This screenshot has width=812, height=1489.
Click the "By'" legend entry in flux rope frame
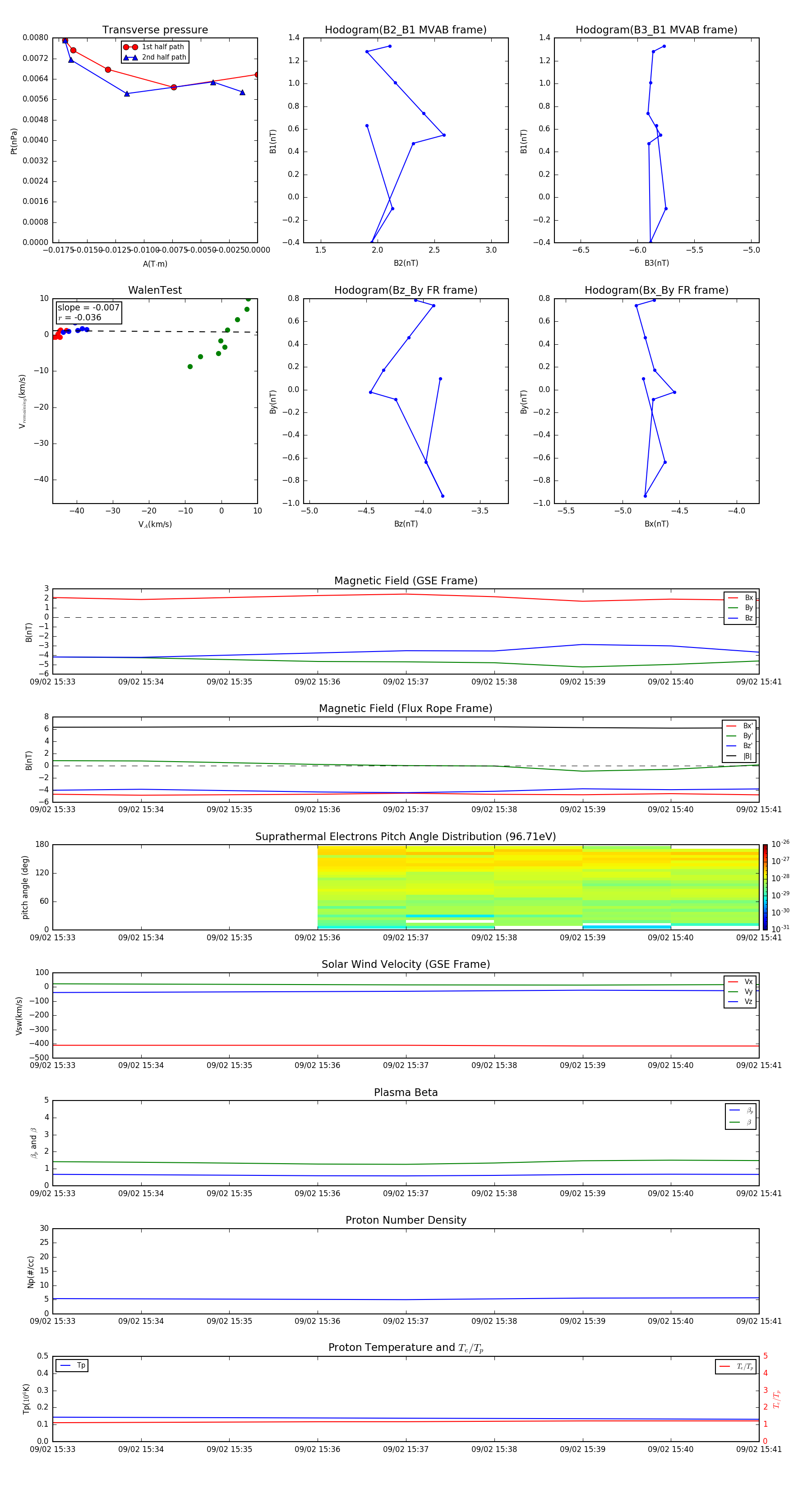coord(739,736)
